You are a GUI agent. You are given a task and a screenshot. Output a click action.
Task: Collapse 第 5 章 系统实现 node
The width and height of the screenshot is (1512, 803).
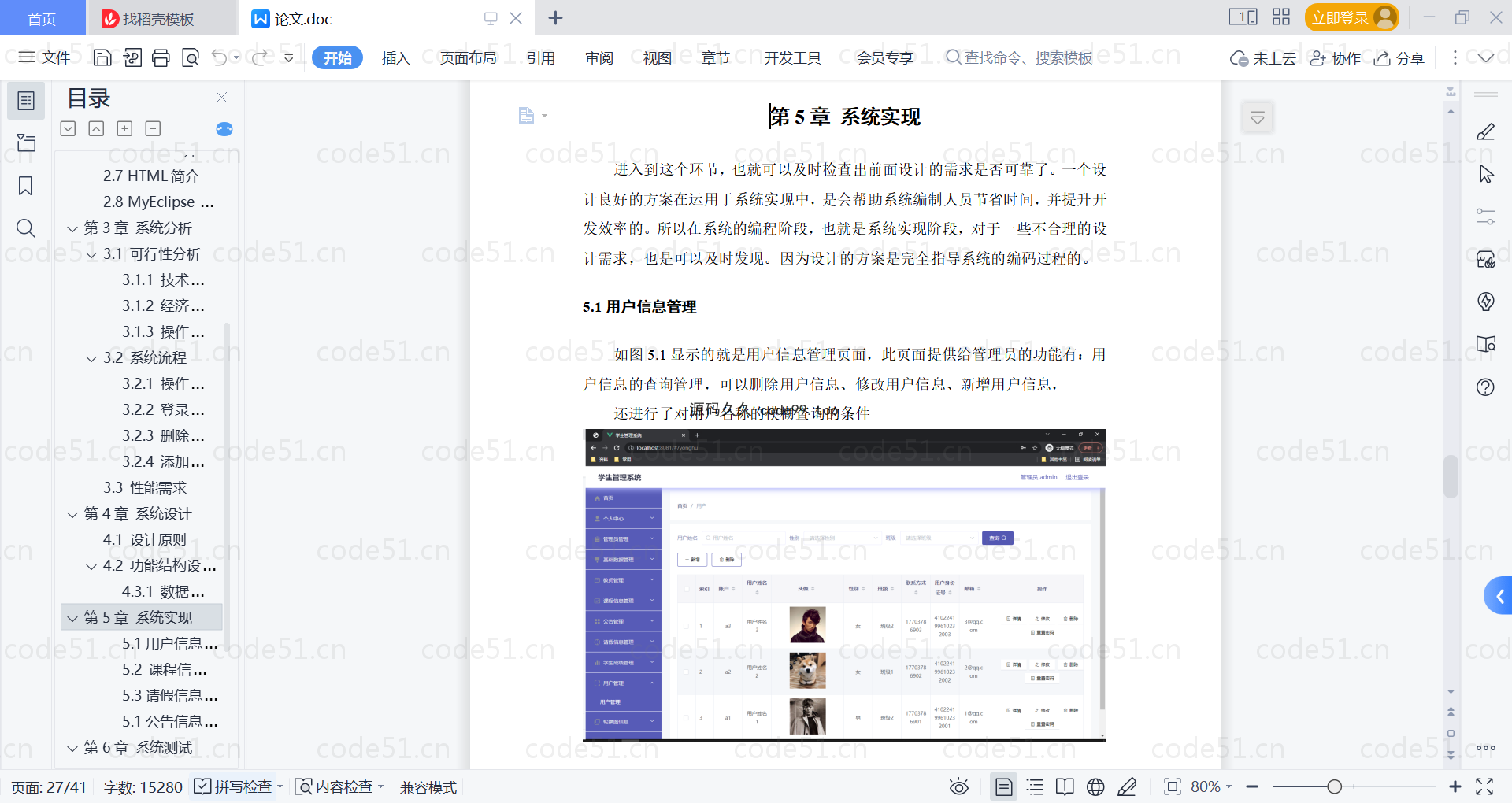(72, 619)
